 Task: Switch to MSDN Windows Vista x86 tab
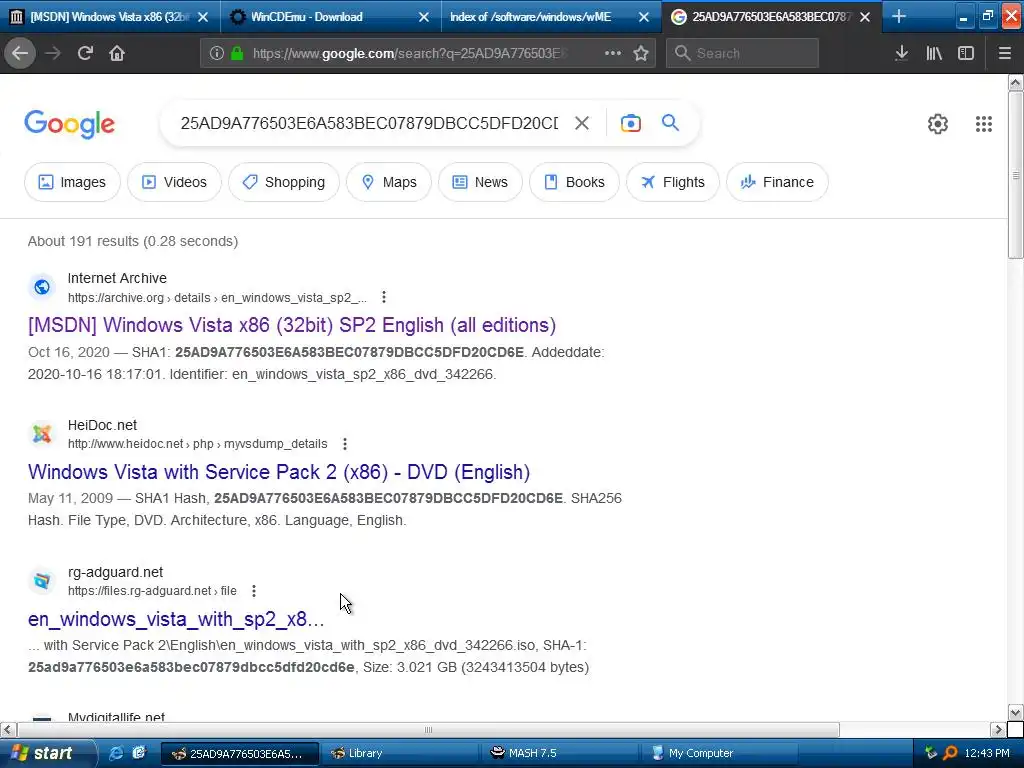[x=110, y=17]
